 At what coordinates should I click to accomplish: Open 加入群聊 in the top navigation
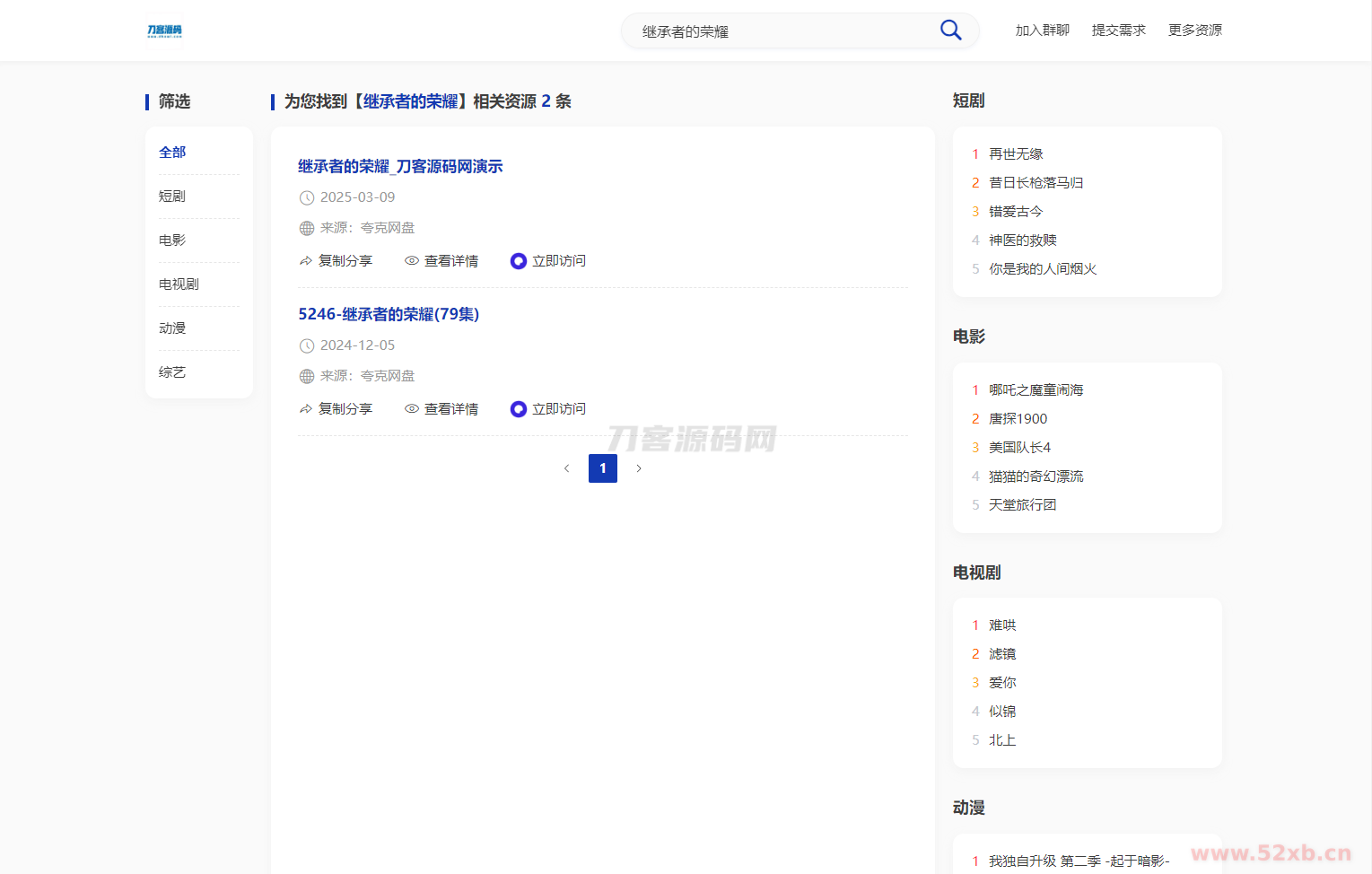click(1042, 31)
